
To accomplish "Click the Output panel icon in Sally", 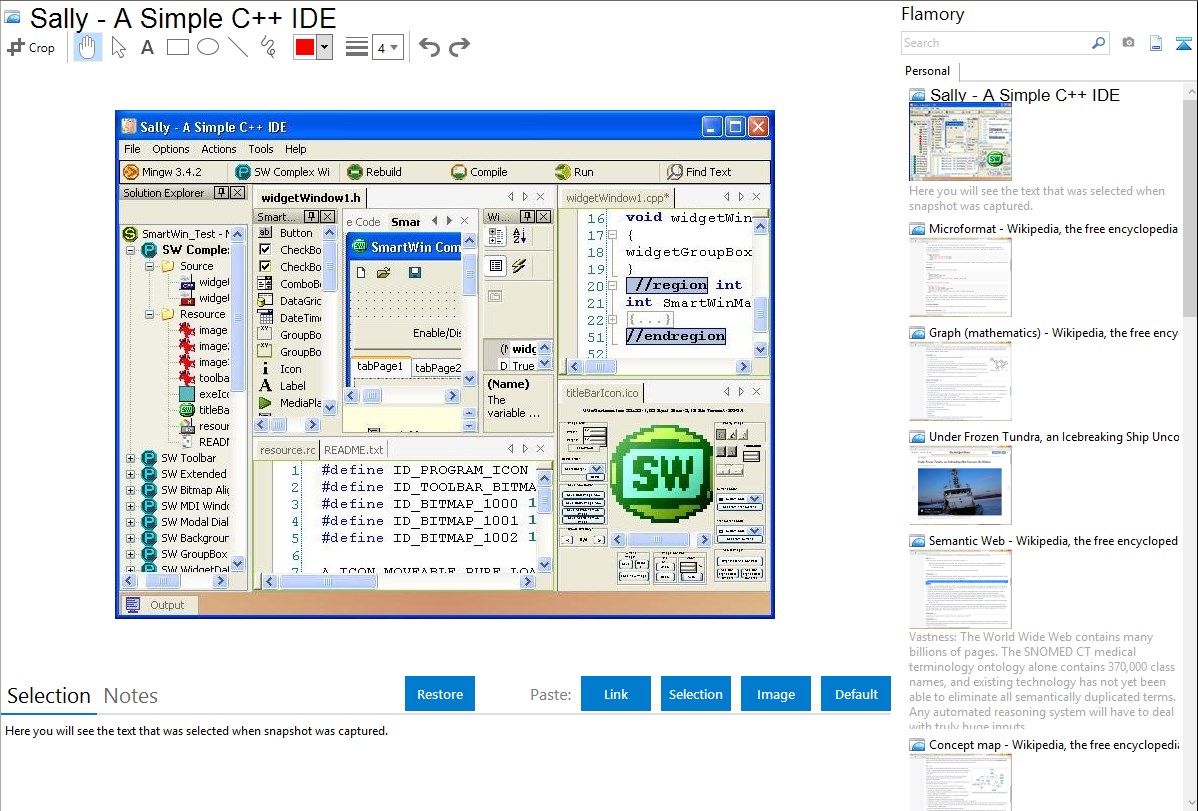I will [x=133, y=605].
